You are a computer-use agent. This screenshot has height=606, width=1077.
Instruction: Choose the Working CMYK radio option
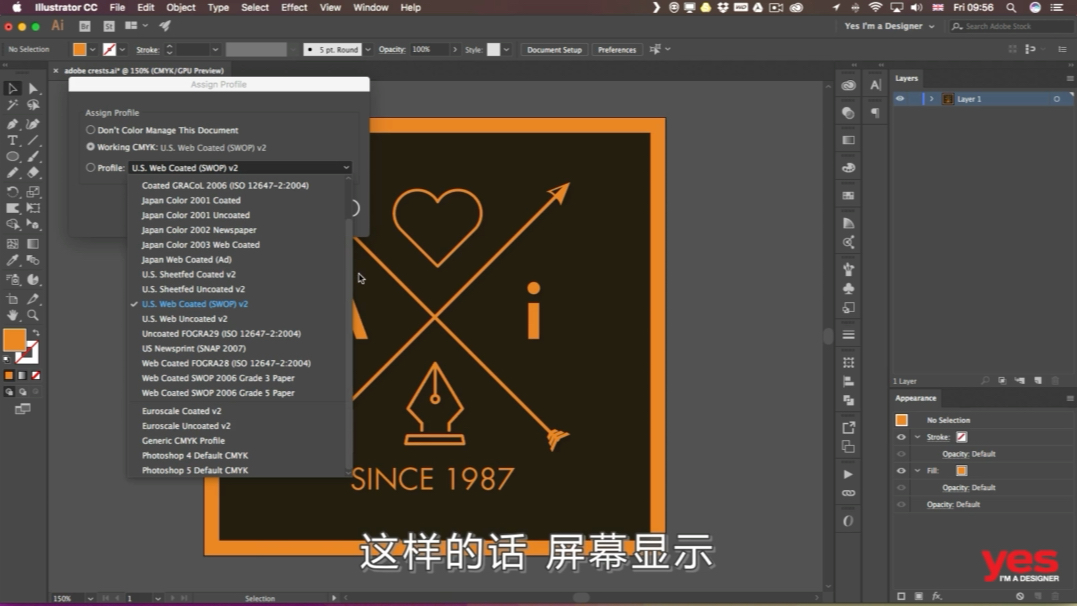tap(90, 147)
